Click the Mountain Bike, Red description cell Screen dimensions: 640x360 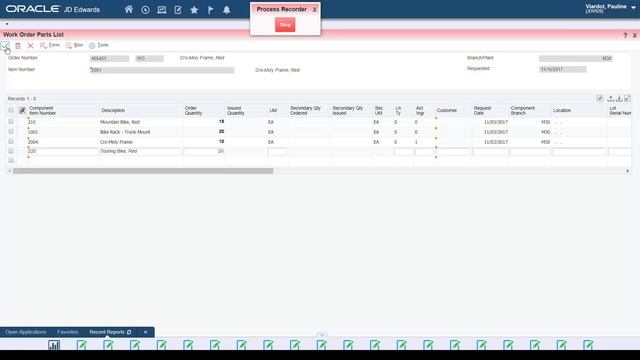tap(140, 122)
